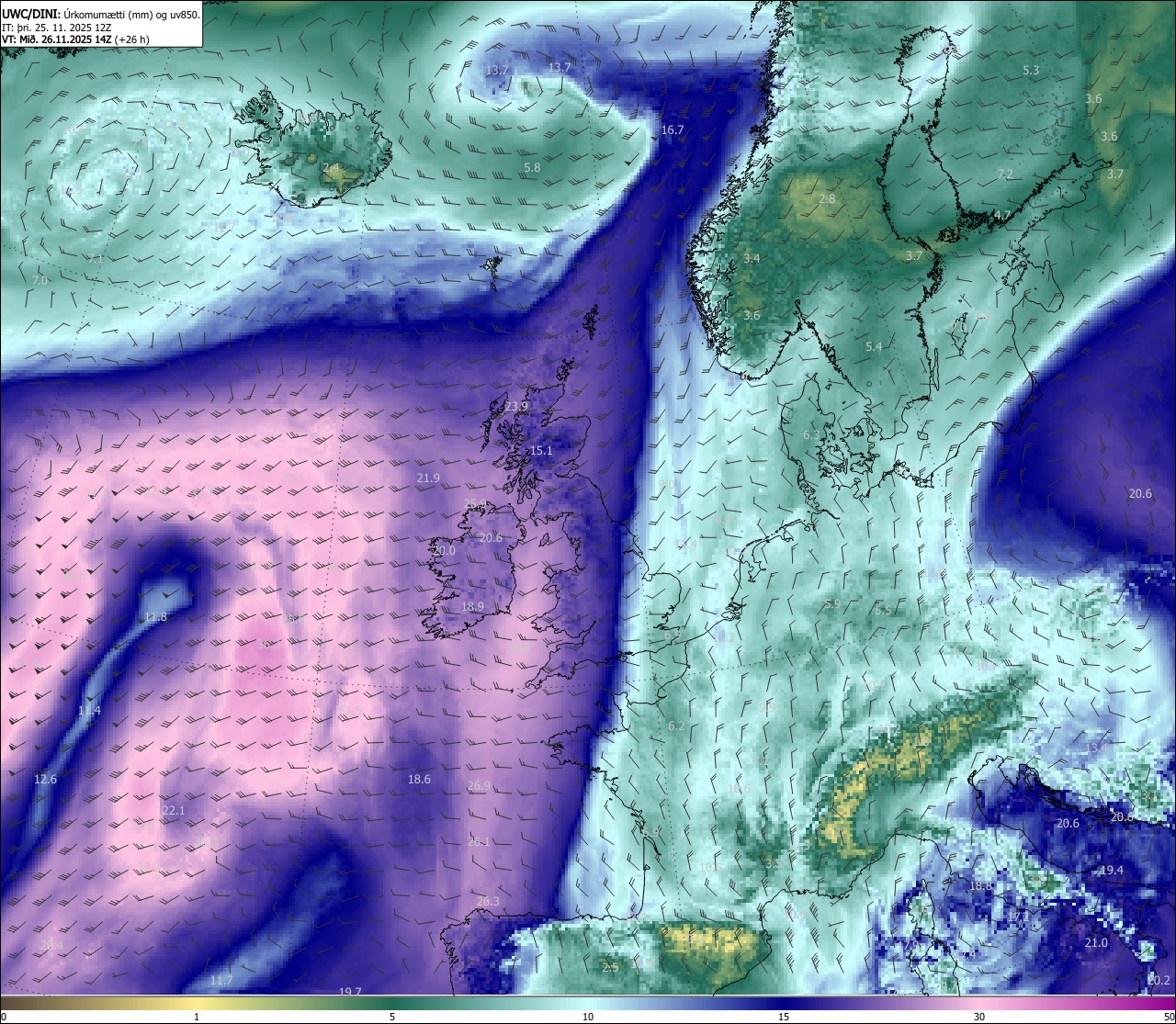The width and height of the screenshot is (1176, 1024).
Task: Click the 11.7 value at the bottom left
Action: (220, 981)
